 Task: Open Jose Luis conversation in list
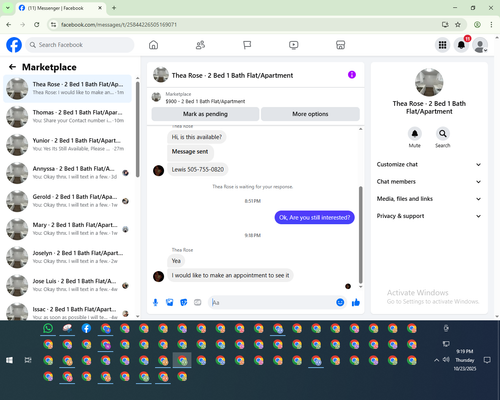tap(67, 285)
